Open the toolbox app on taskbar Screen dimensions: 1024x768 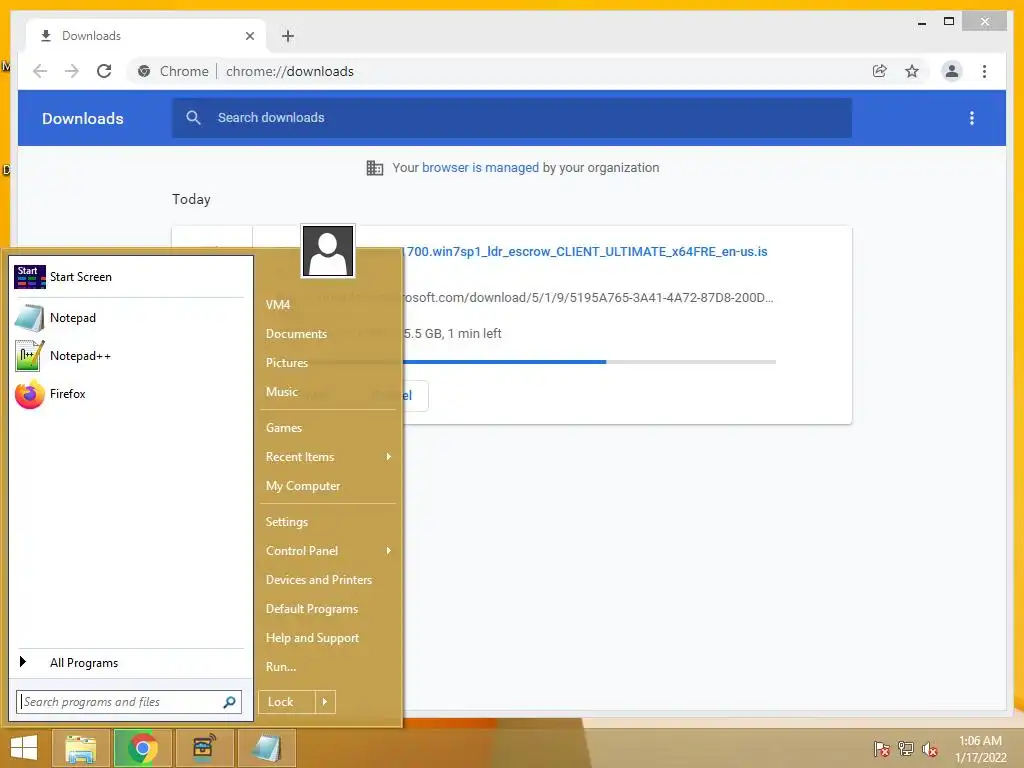pos(205,748)
